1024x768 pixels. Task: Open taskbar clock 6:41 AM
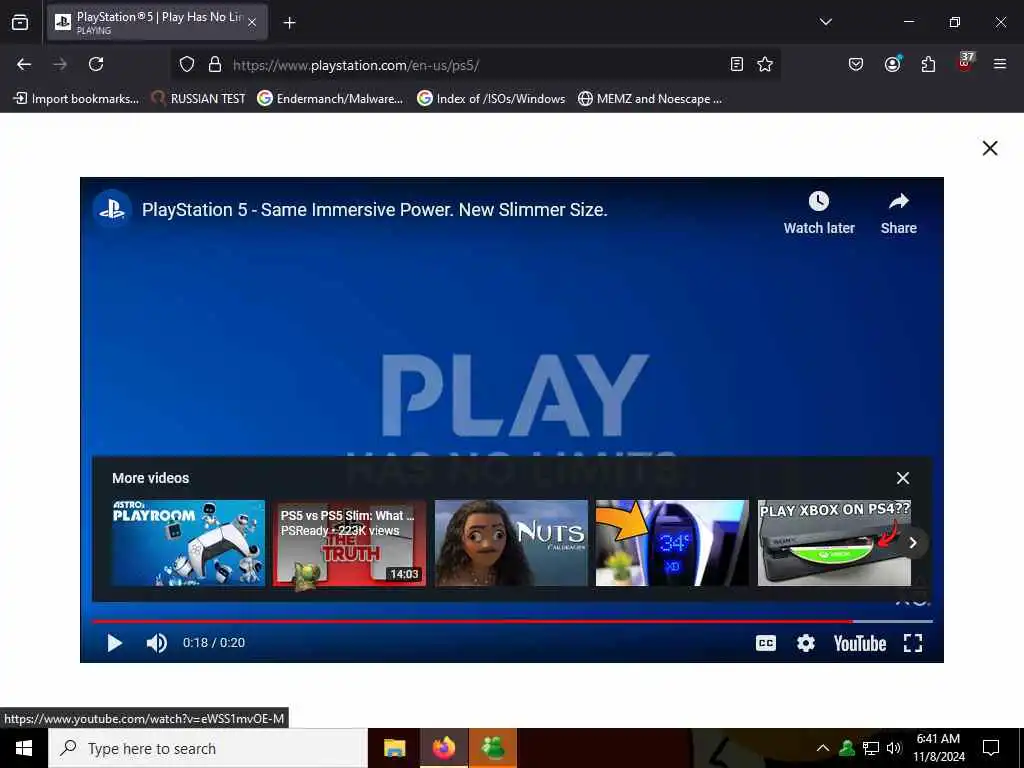[938, 748]
